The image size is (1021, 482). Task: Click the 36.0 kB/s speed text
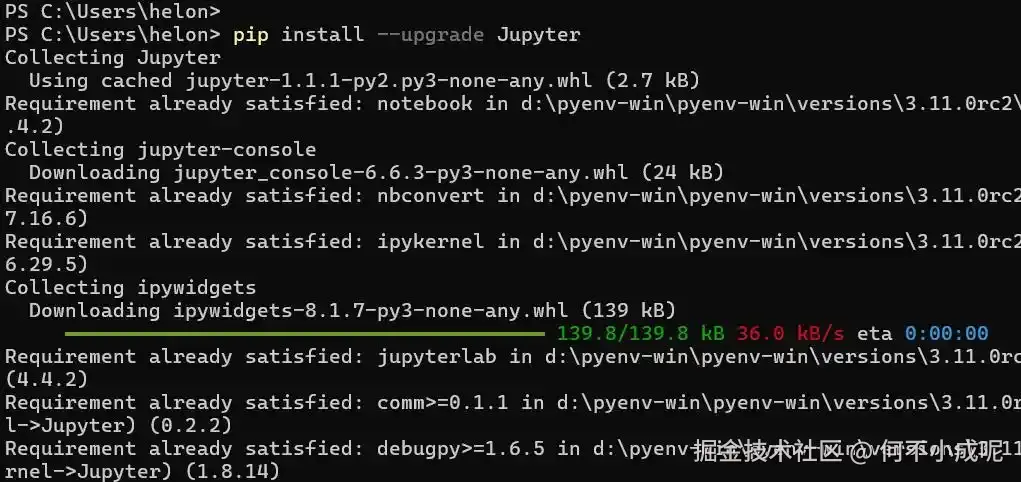click(x=790, y=333)
